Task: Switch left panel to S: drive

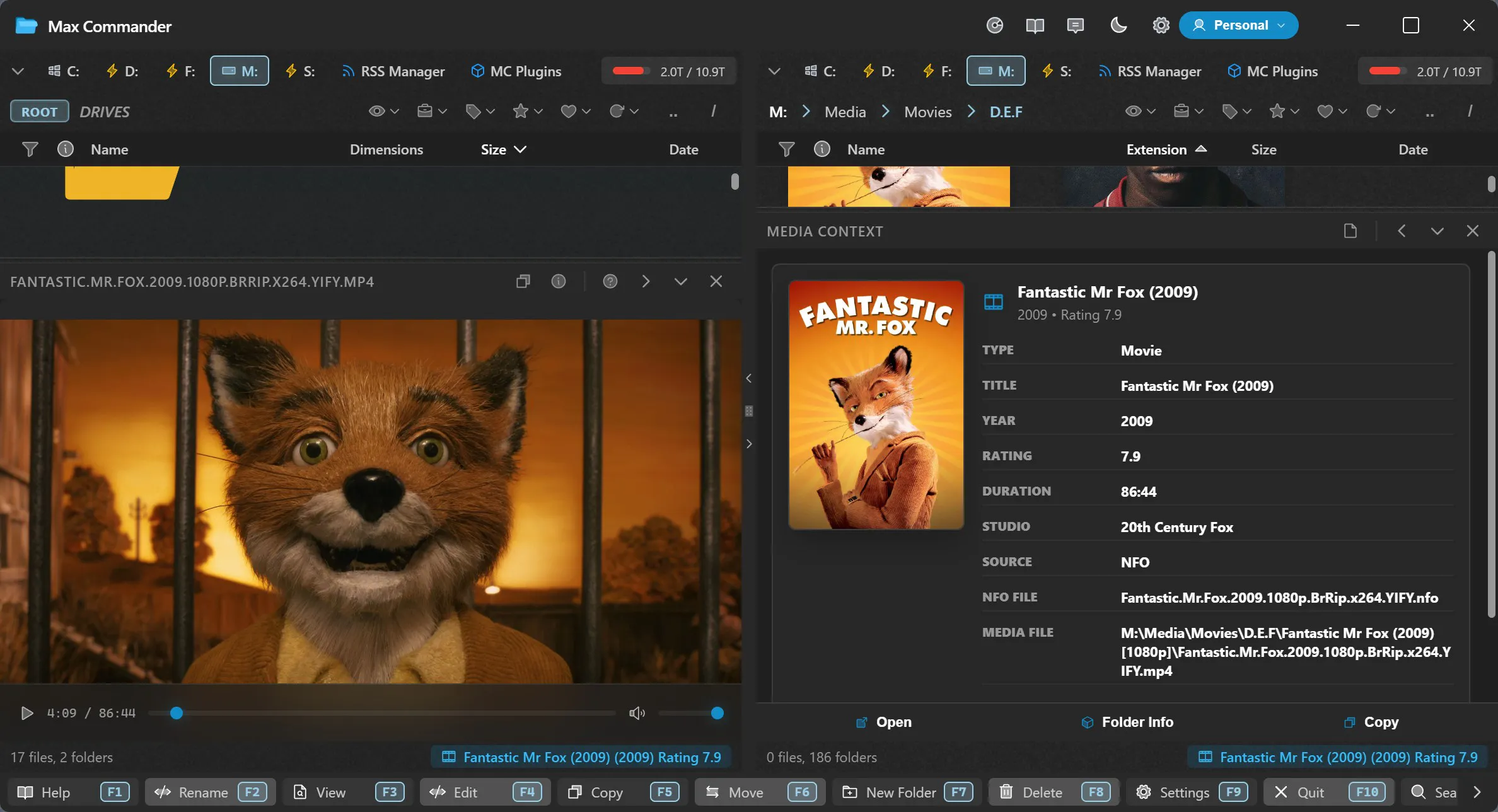Action: pos(300,71)
